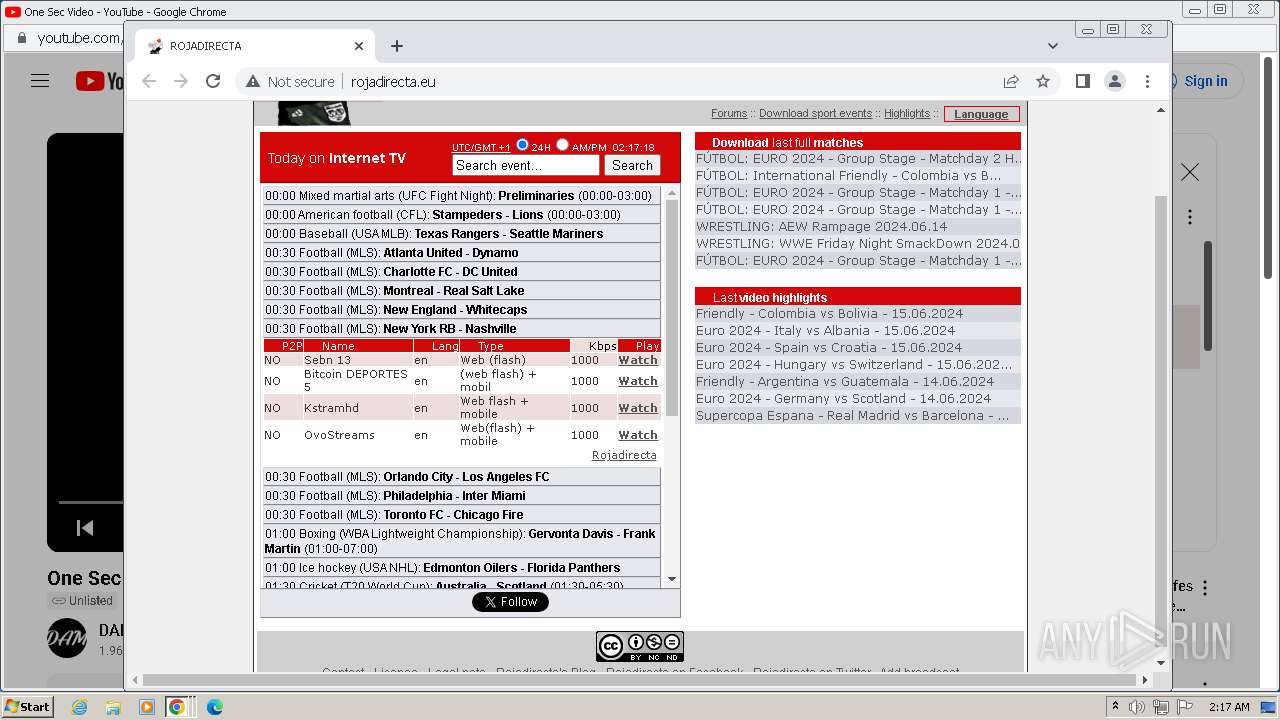Open Edmonton Oilers - Florida Panthers event
The width and height of the screenshot is (1280, 720).
(462, 568)
